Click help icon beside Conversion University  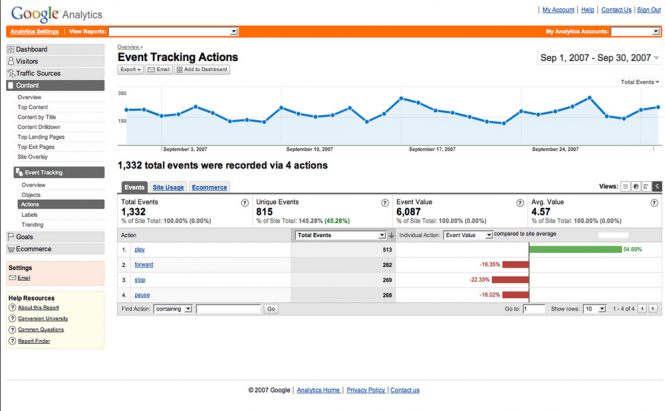pos(12,319)
